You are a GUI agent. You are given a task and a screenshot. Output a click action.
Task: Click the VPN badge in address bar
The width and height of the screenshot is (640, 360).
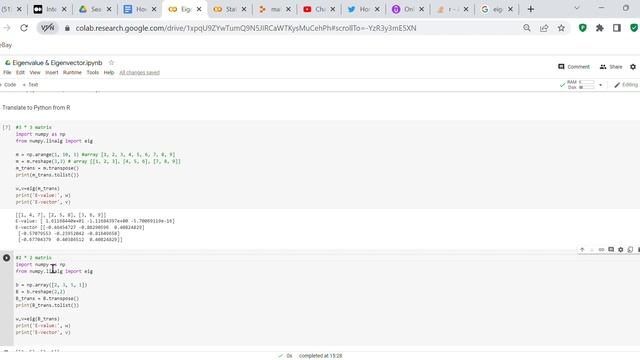click(48, 28)
